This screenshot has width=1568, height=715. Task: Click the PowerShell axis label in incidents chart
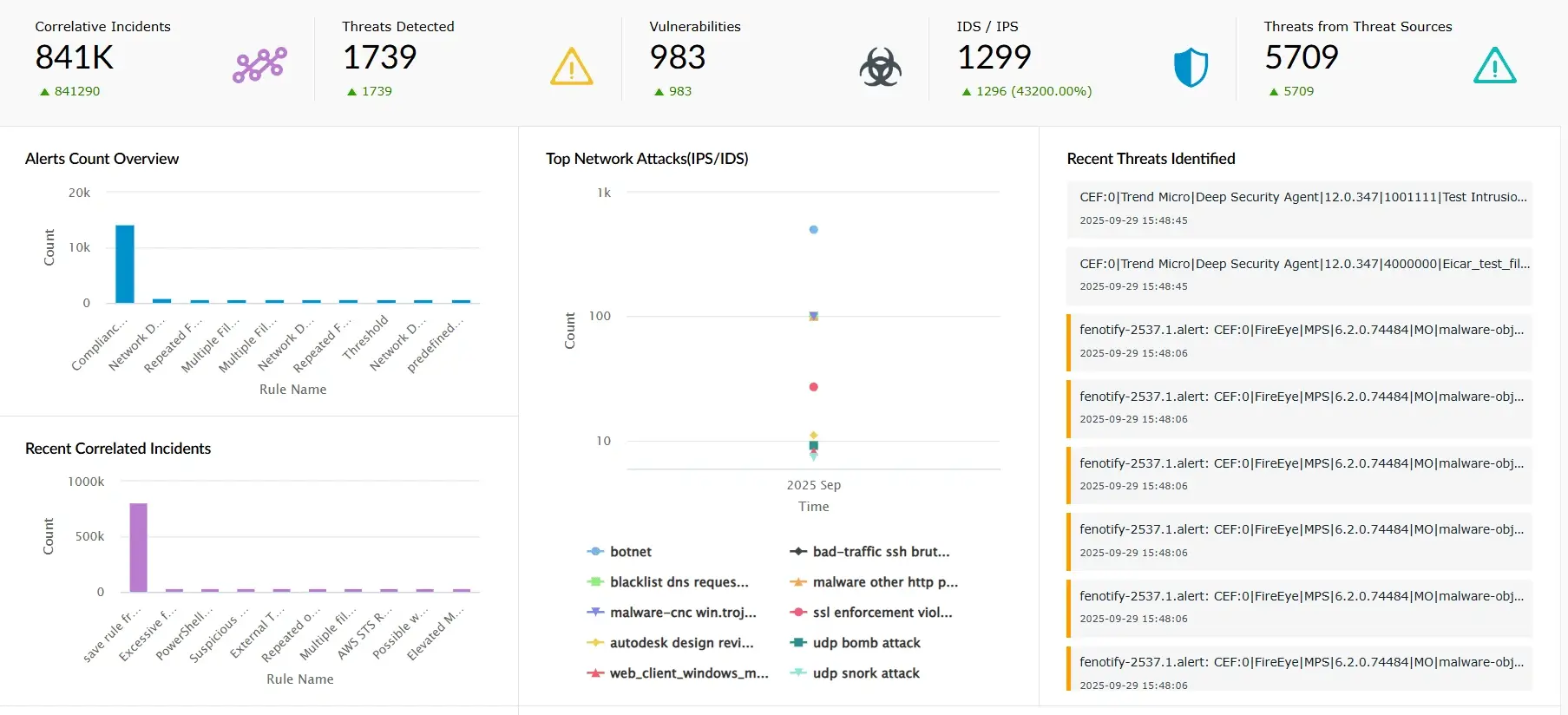(x=183, y=633)
